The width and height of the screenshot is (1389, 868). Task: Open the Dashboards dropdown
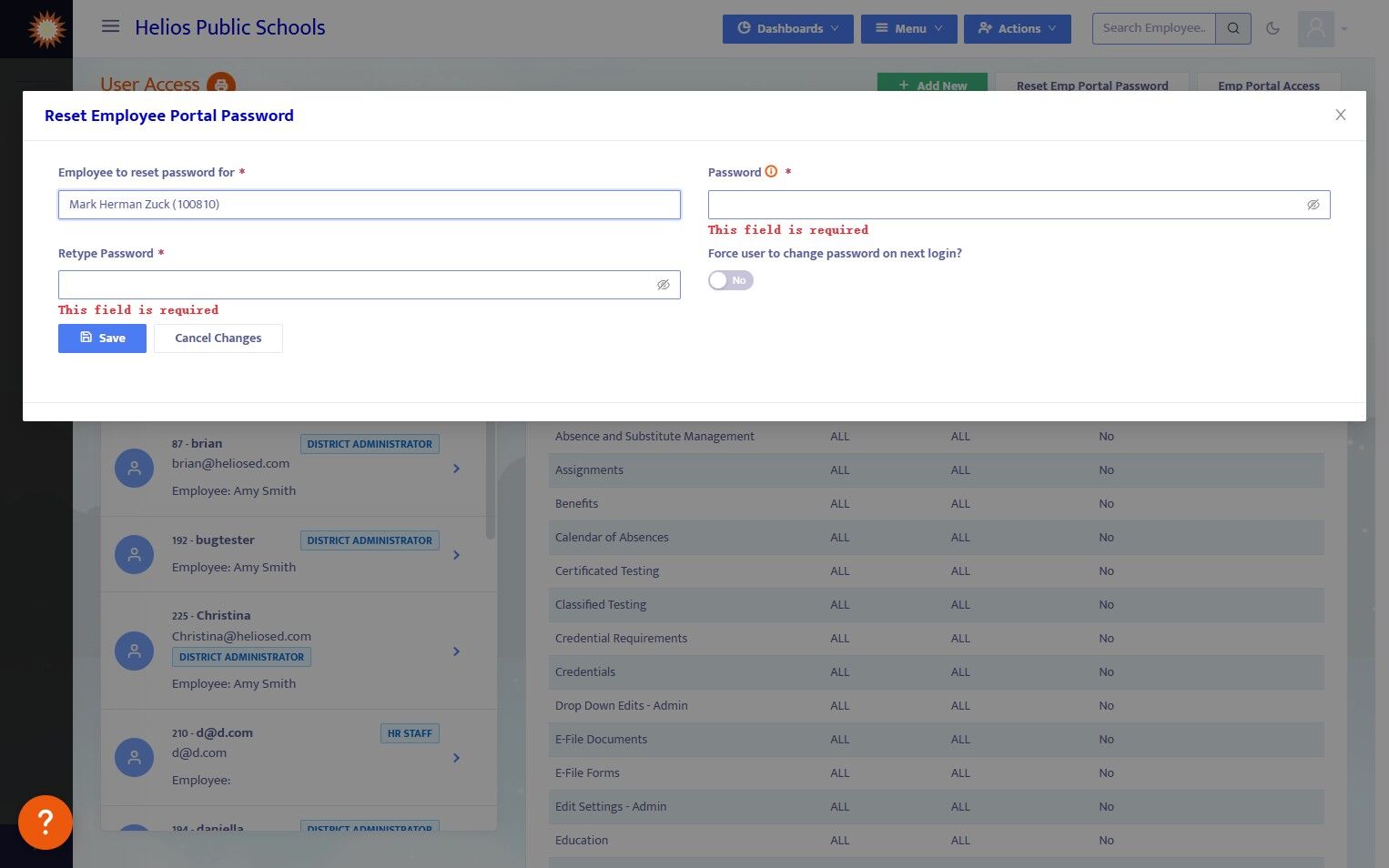(x=788, y=28)
